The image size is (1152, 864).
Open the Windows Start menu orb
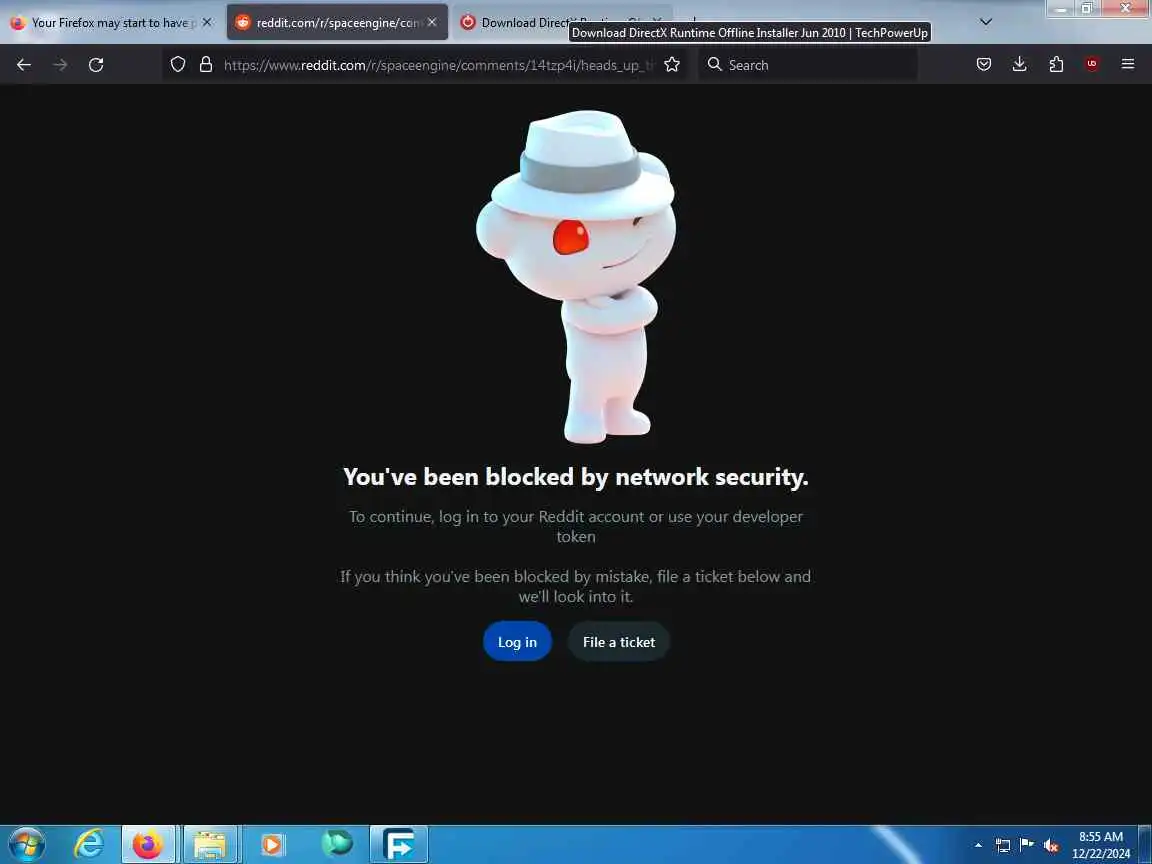(27, 845)
